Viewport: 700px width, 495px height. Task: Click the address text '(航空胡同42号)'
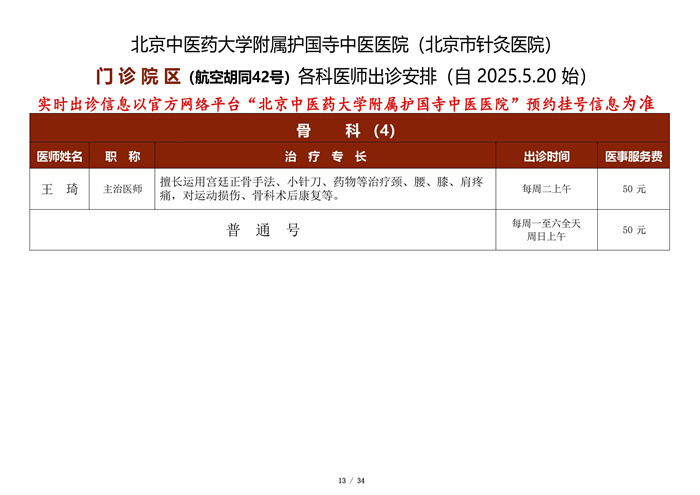pyautogui.click(x=240, y=78)
